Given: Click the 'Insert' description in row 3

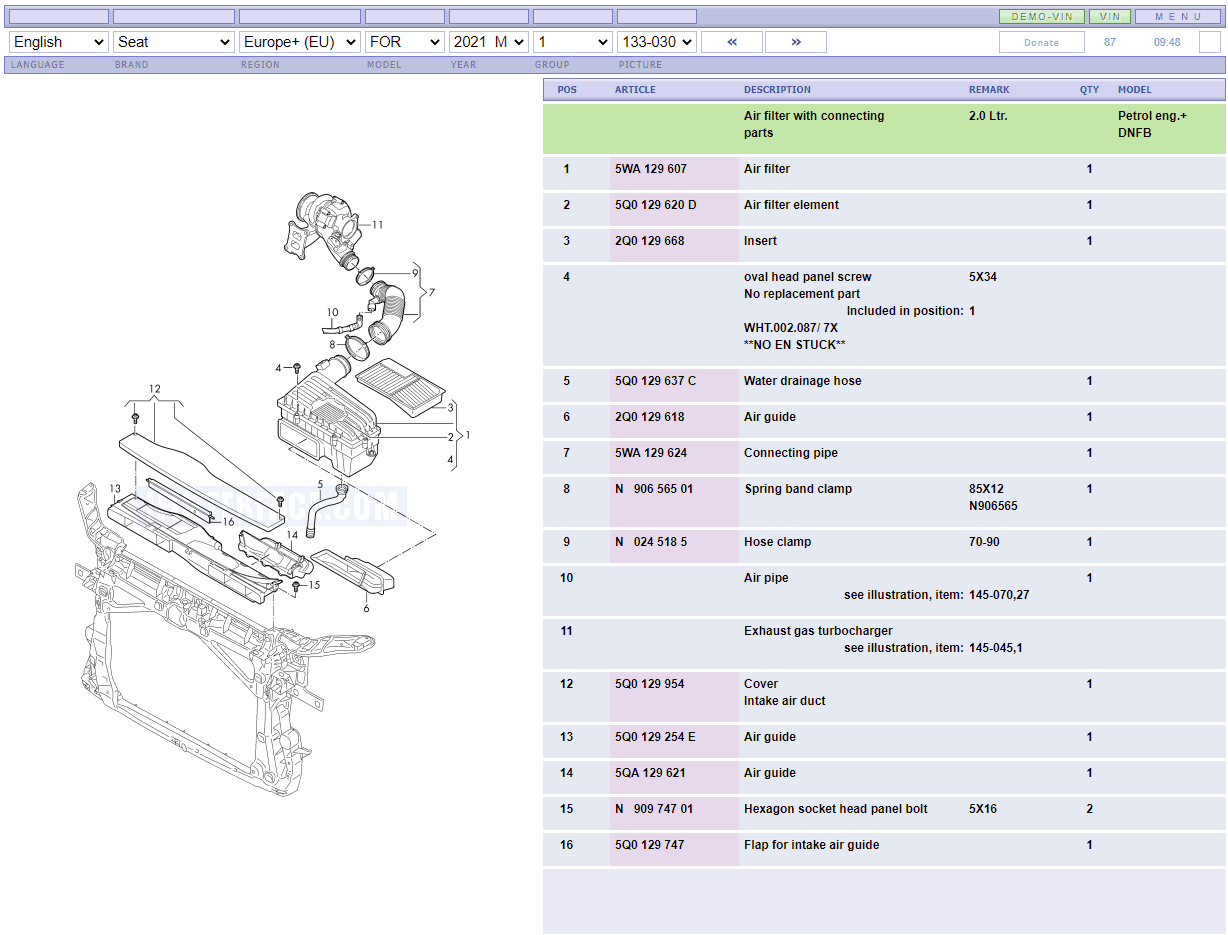Looking at the screenshot, I should (x=760, y=241).
